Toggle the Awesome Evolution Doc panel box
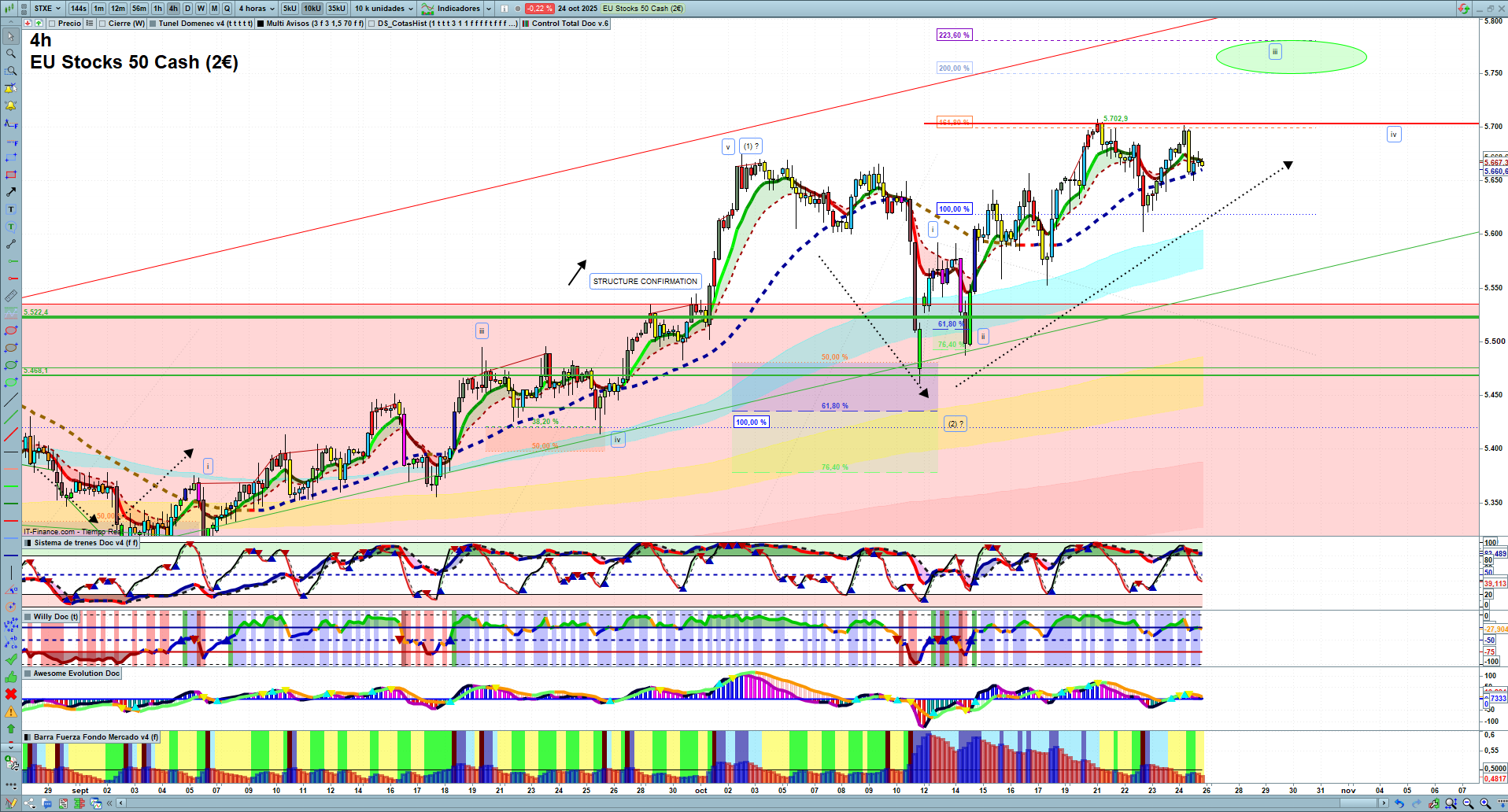This screenshot has width=1508, height=812. [x=28, y=674]
